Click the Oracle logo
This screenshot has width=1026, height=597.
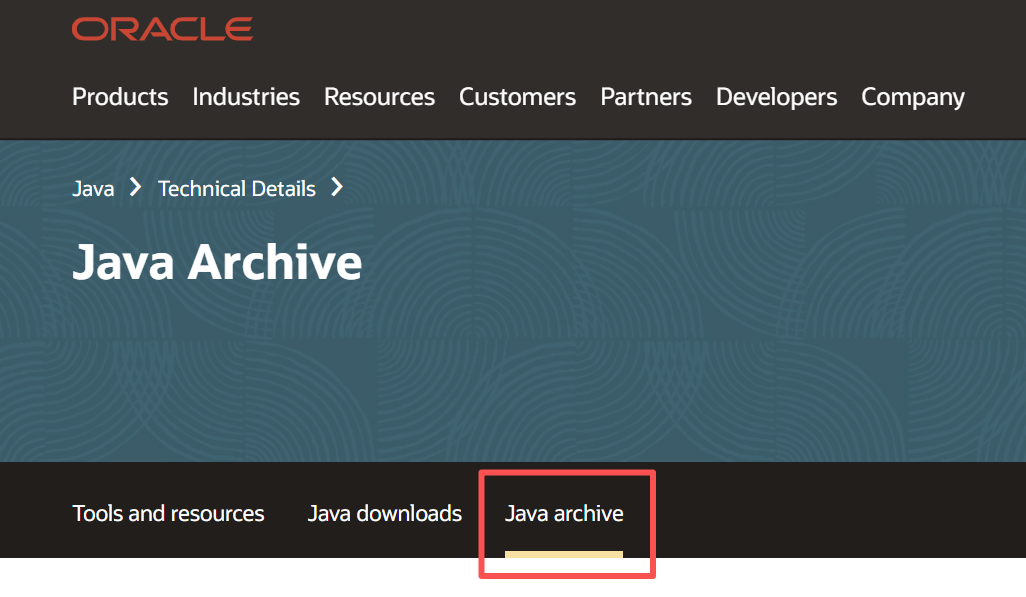162,29
